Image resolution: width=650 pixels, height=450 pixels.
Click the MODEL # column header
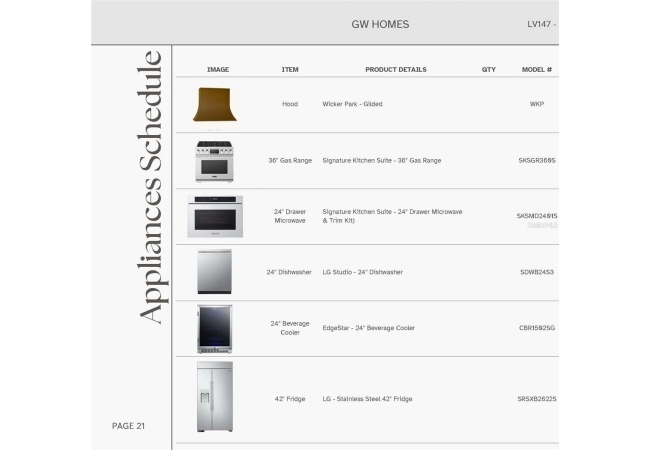[x=537, y=70]
